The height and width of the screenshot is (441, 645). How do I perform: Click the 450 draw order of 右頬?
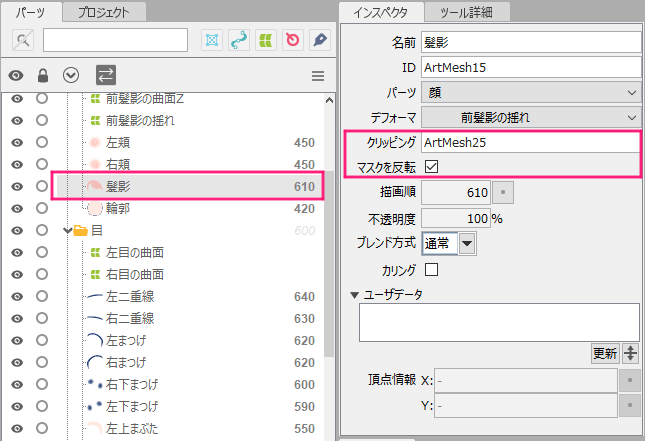[x=304, y=165]
